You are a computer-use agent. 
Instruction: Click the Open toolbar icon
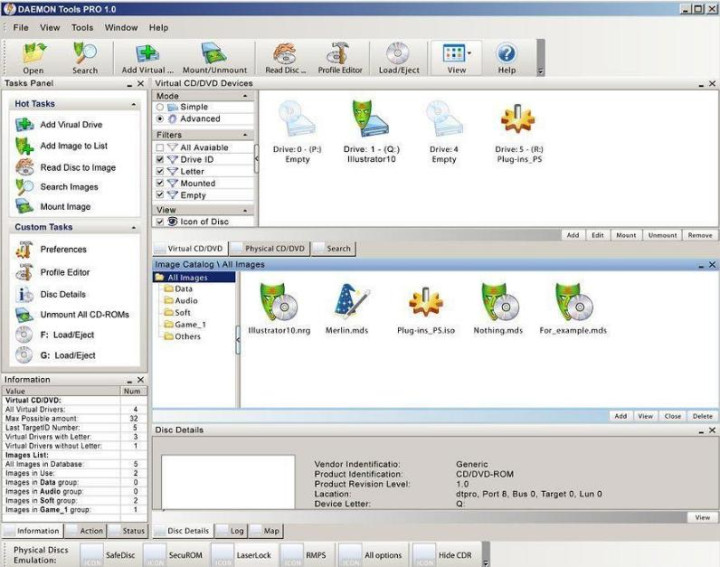pyautogui.click(x=34, y=58)
